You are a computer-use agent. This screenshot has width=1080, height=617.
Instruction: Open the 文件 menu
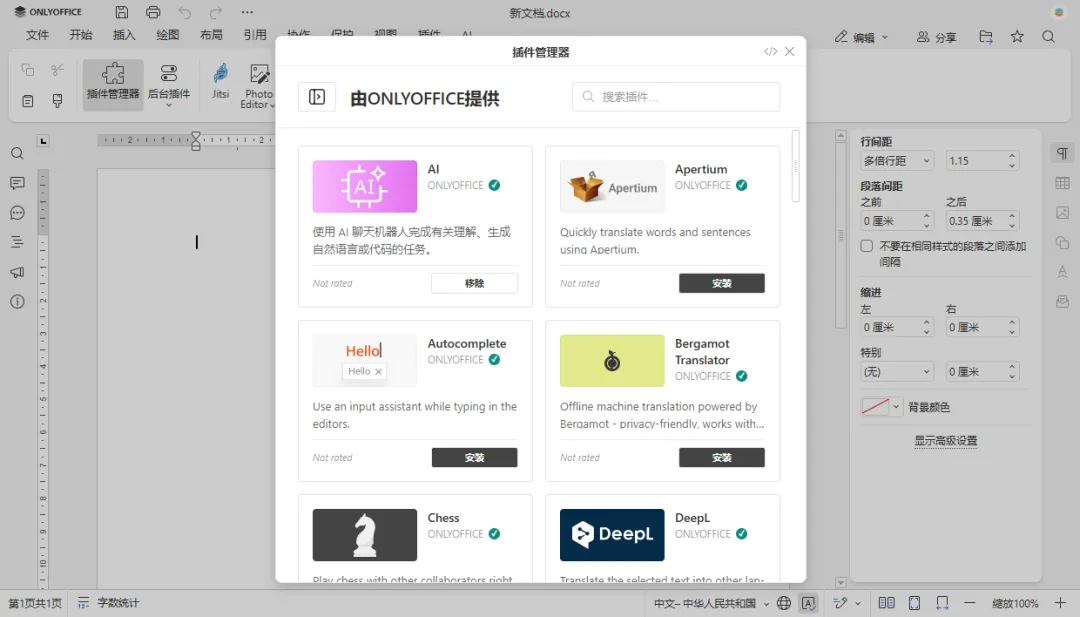coord(37,35)
